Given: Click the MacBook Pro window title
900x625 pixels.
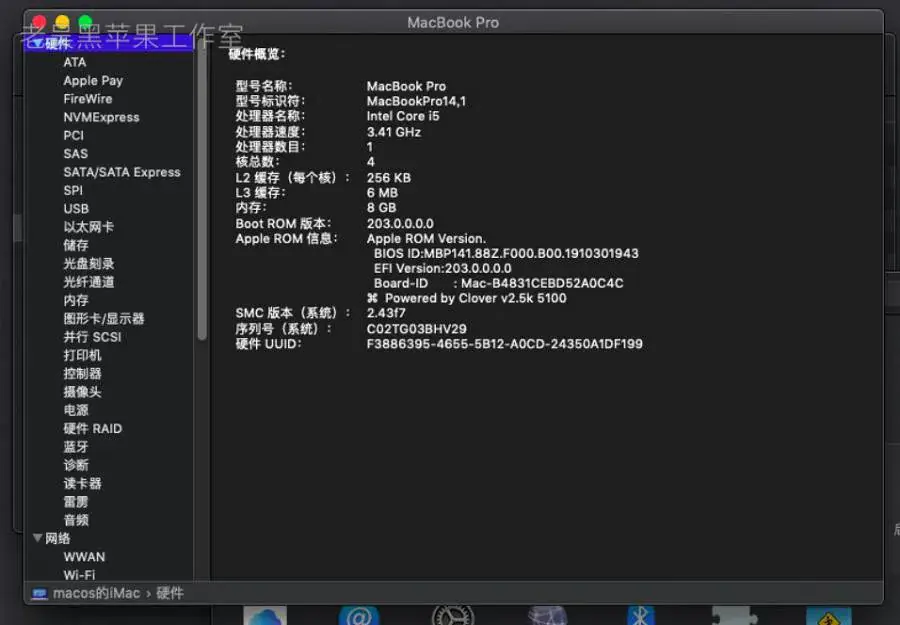Looking at the screenshot, I should [x=453, y=22].
